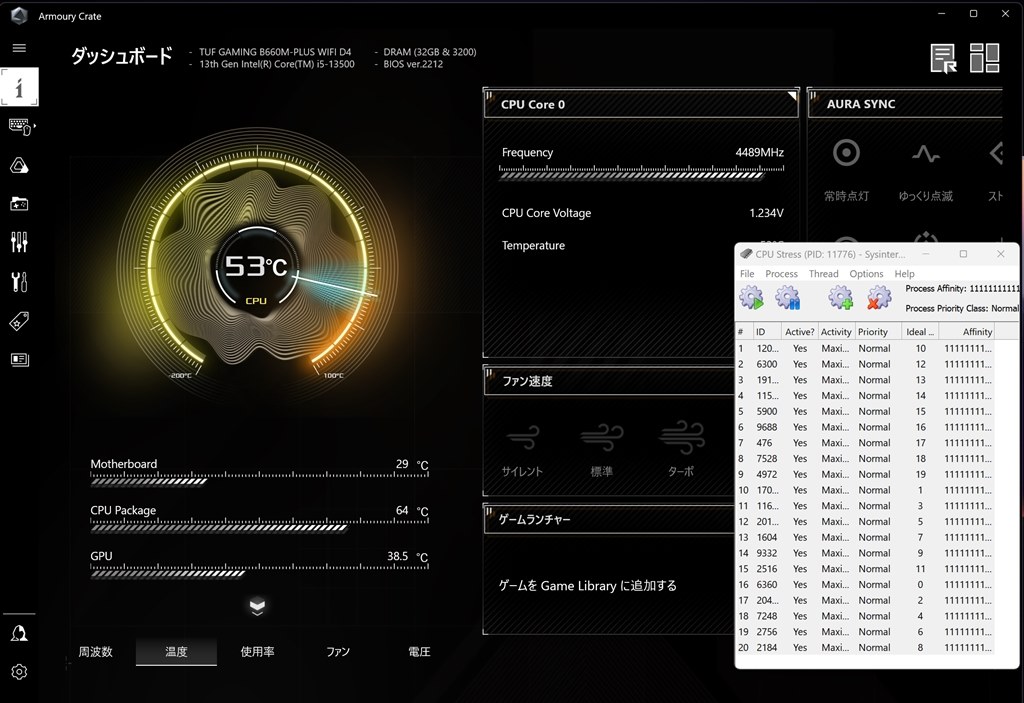The image size is (1024, 703).
Task: Choose the ゆっくり点滅 breathing lighting effect
Action: tap(925, 165)
